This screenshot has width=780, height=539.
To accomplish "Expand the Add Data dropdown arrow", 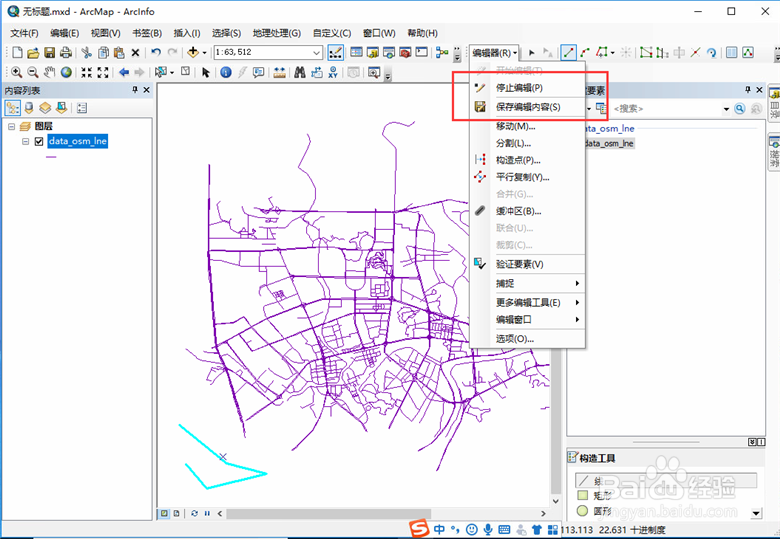I will click(204, 53).
